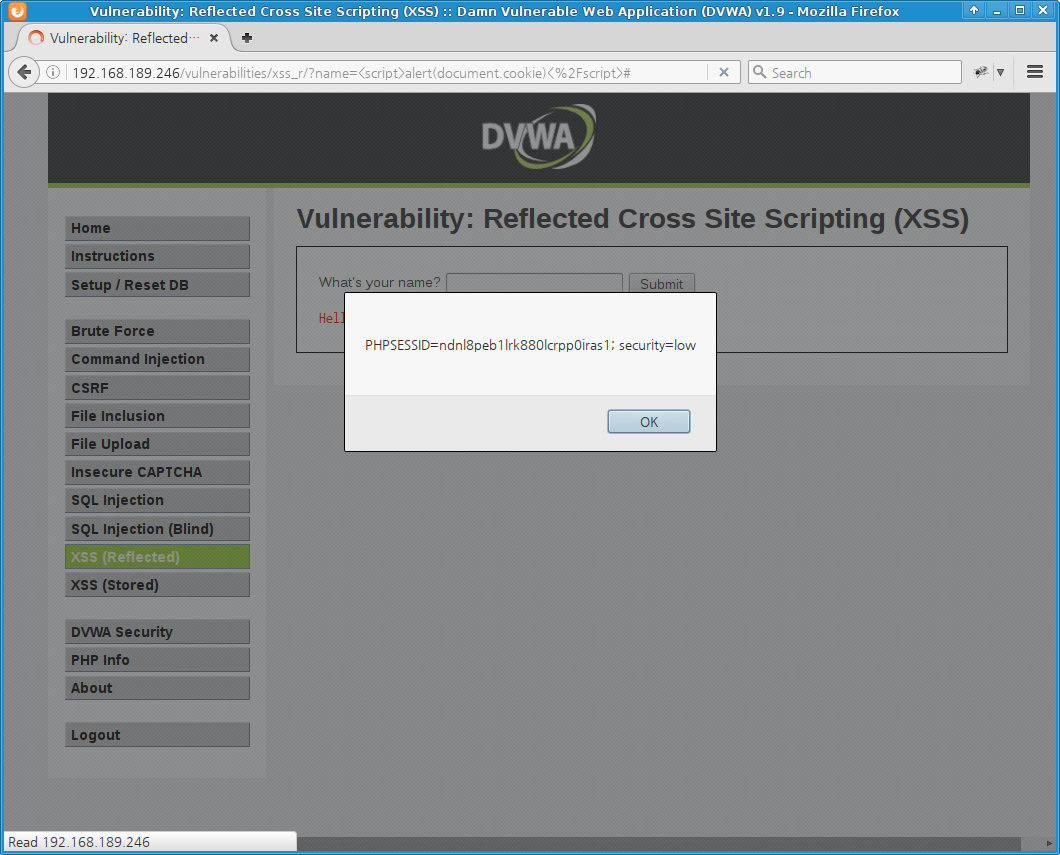Click the address bar URL field

387,73
